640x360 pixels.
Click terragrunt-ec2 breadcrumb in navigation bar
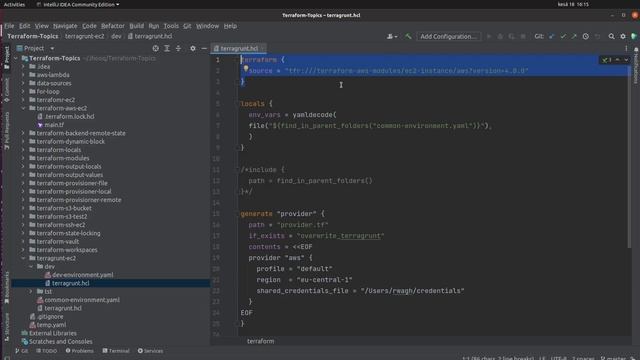click(84, 36)
